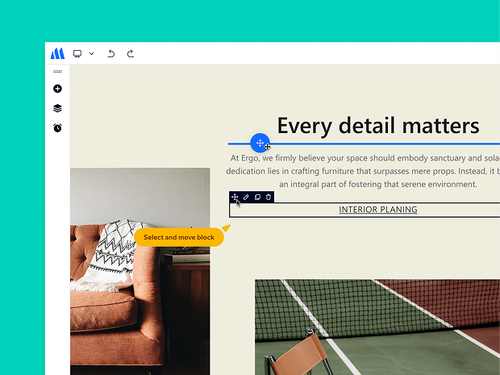The height and width of the screenshot is (375, 500).
Task: Click the blue circular move handle
Action: pos(260,143)
